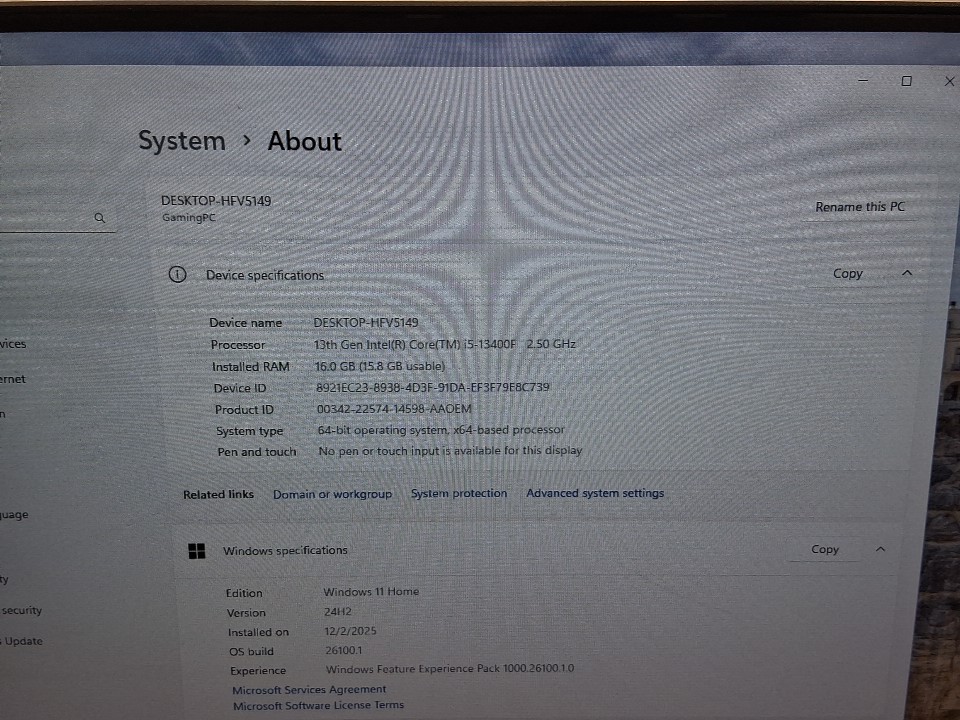Open Microsoft Software License Terms link
The height and width of the screenshot is (720, 960).
[318, 705]
